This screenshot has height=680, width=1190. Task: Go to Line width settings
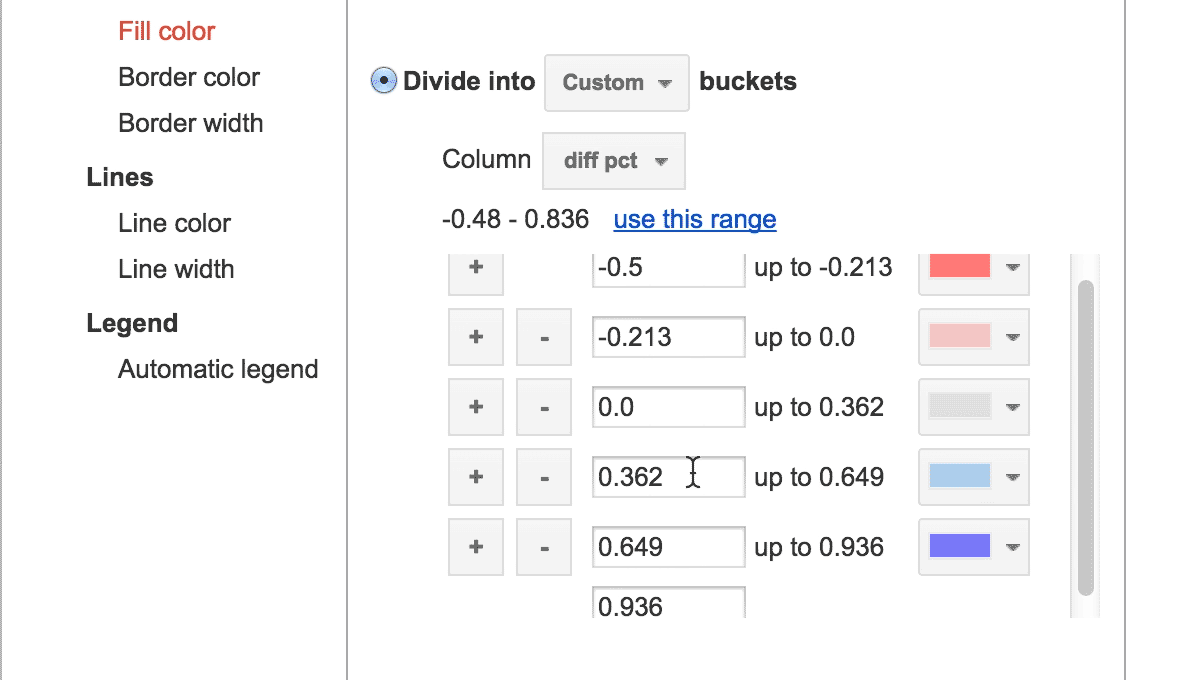(x=176, y=269)
